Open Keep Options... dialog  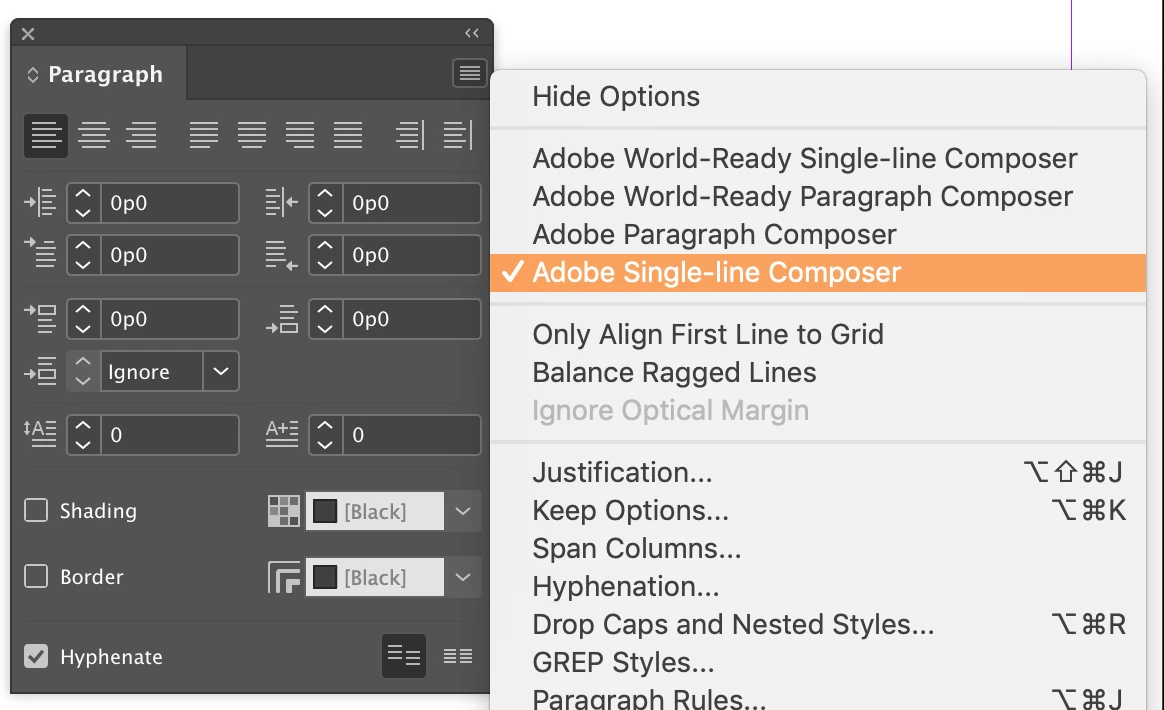(x=818, y=510)
